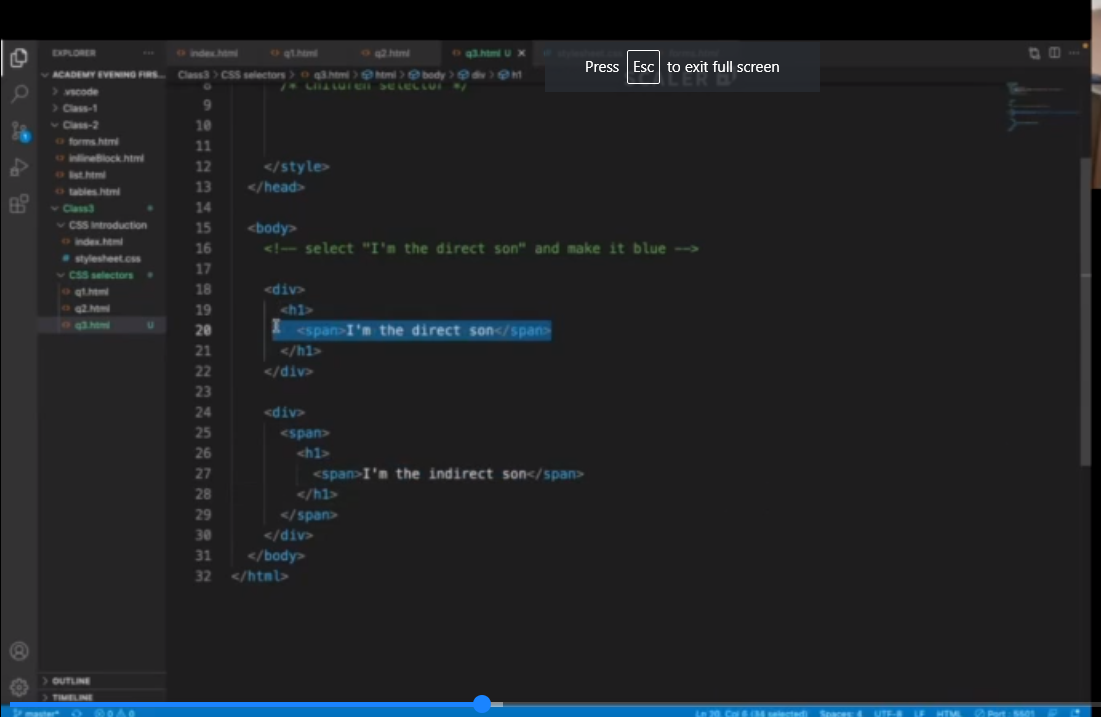
Task: Collapse the CSS selectors folder
Action: 100,275
